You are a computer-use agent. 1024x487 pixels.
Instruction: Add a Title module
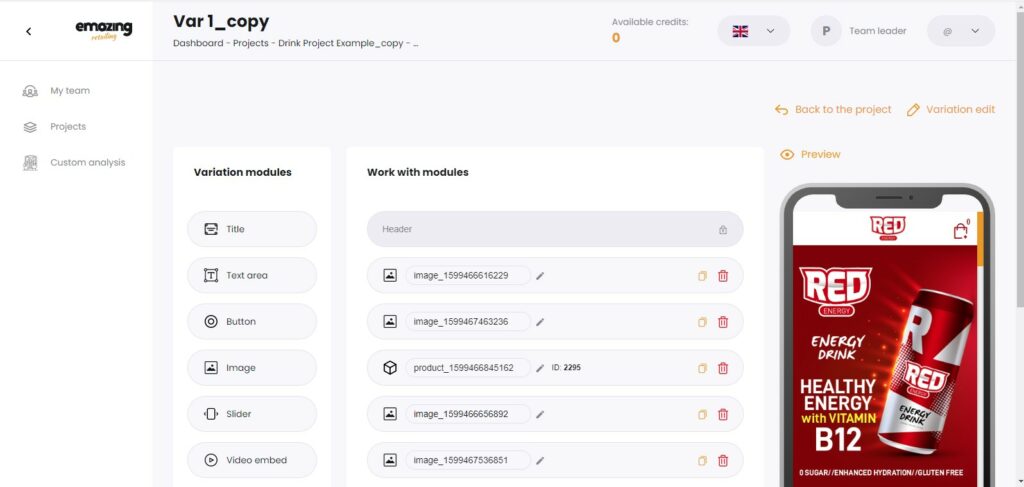[x=252, y=229]
